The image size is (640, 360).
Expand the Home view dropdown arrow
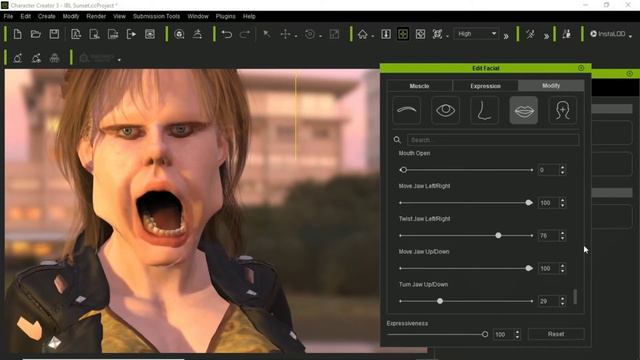tap(373, 36)
